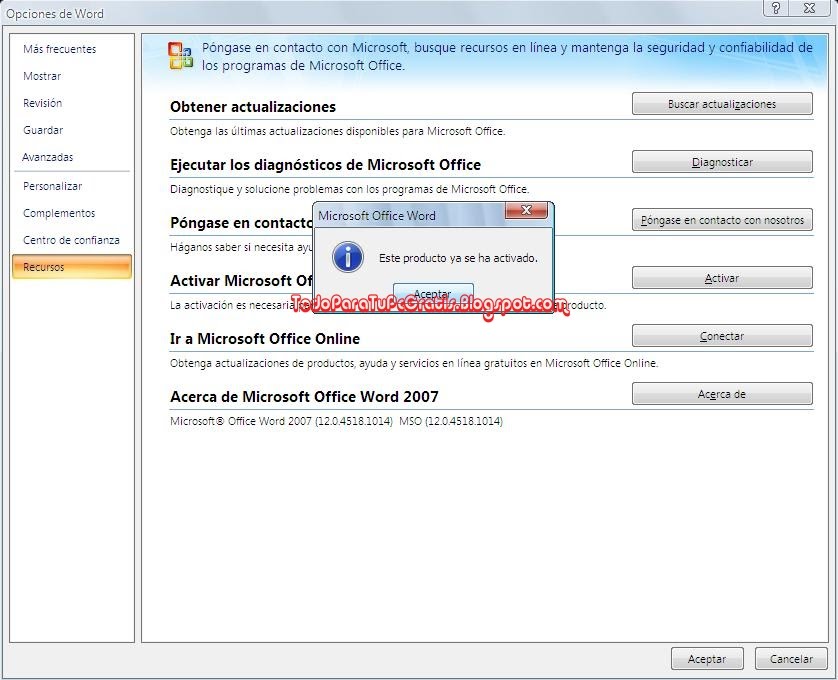Open Centro de confianza
Viewport: 838px width, 680px height.
point(71,241)
